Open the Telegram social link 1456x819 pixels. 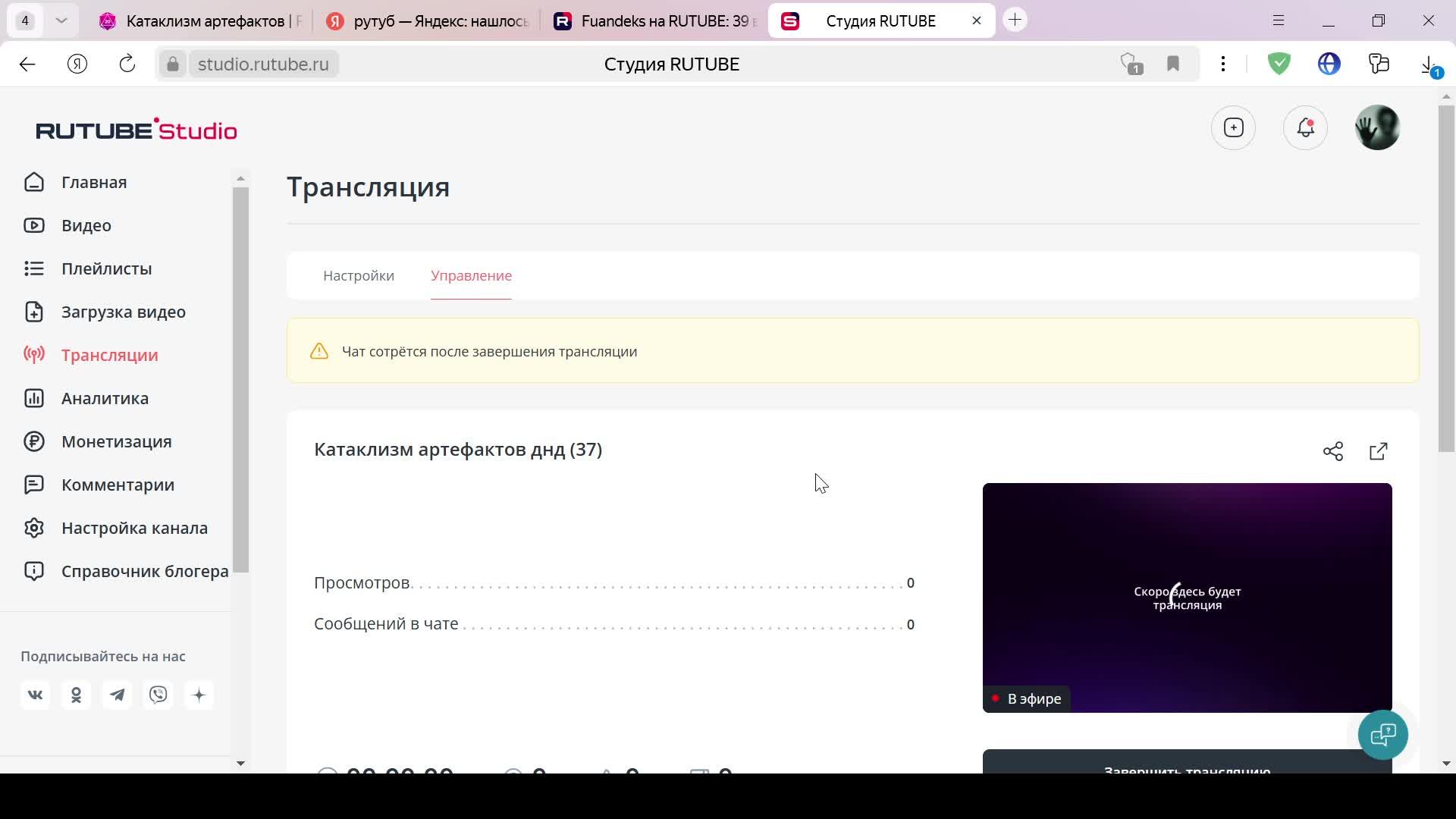coord(118,695)
